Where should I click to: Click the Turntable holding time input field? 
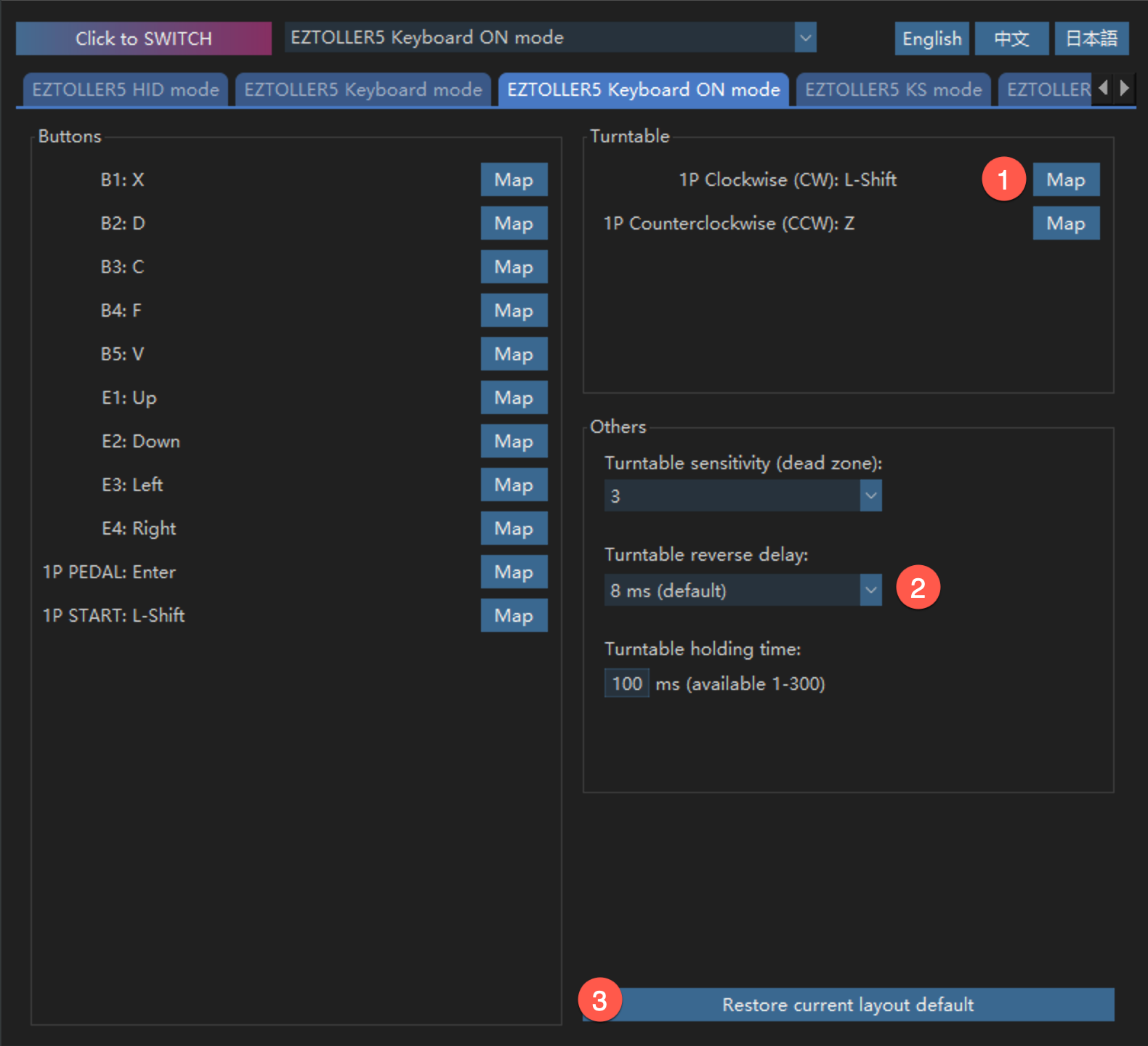tap(626, 684)
